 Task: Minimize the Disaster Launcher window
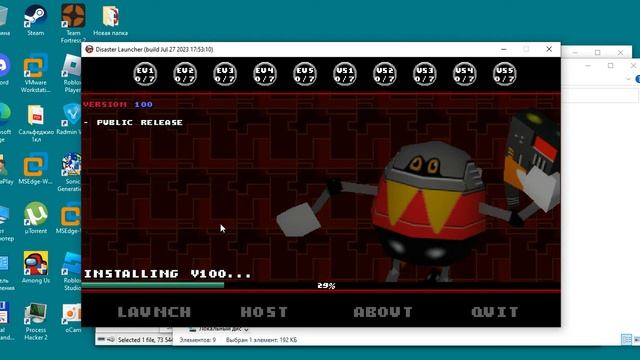point(504,49)
